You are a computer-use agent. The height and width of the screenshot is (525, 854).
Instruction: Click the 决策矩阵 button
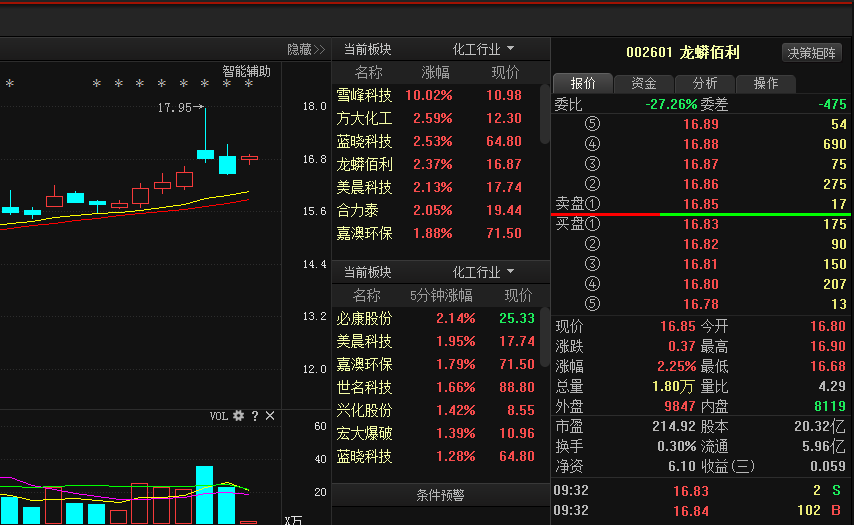(811, 53)
